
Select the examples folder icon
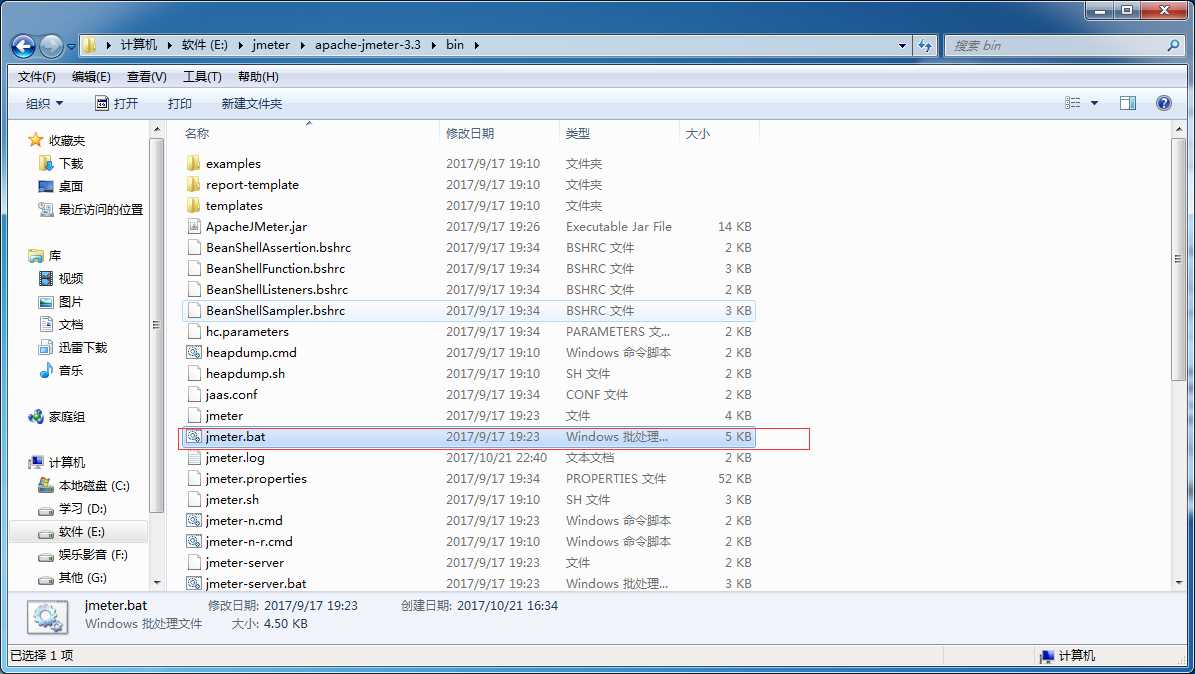(194, 163)
